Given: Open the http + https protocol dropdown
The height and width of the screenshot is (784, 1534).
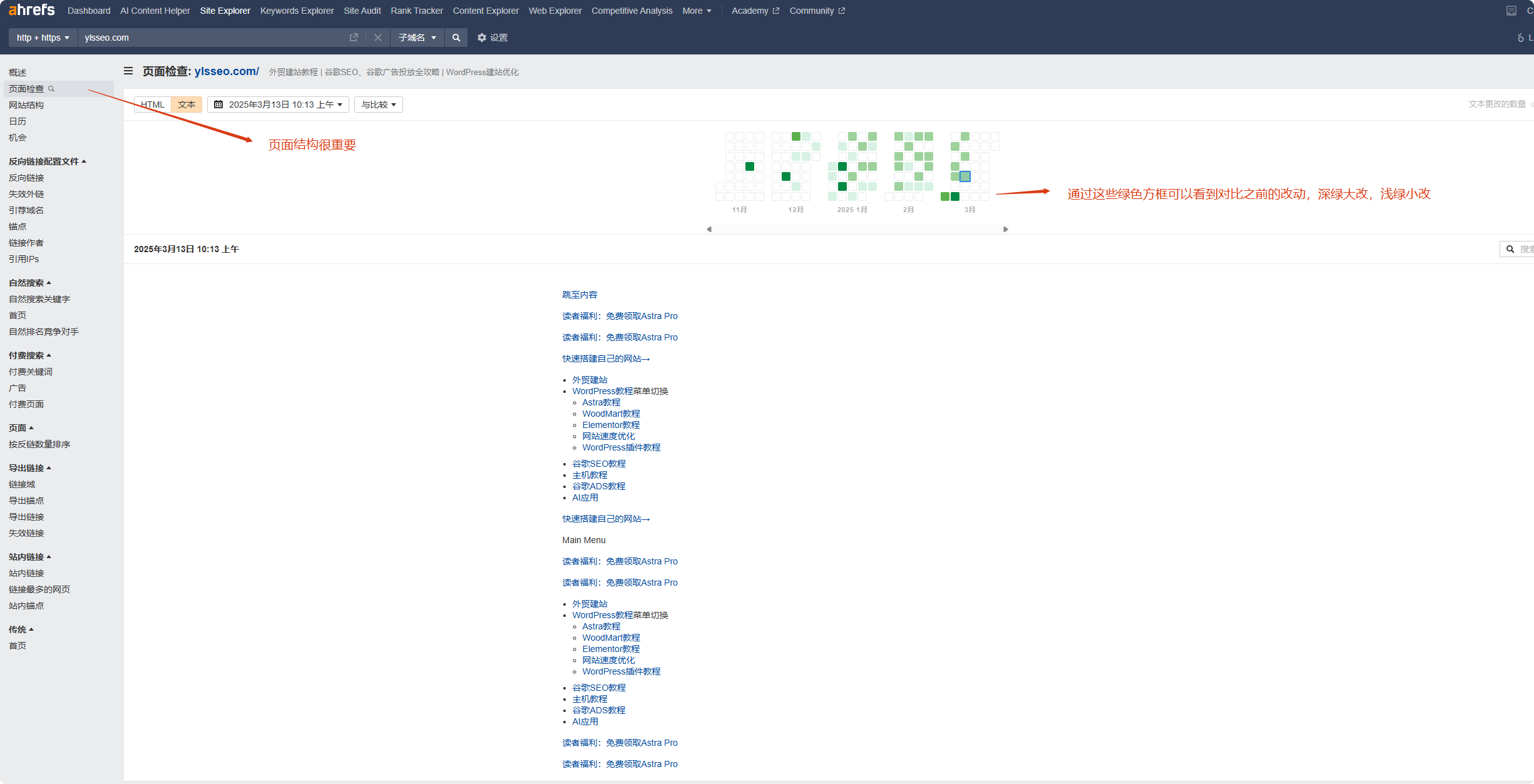Looking at the screenshot, I should tap(43, 38).
